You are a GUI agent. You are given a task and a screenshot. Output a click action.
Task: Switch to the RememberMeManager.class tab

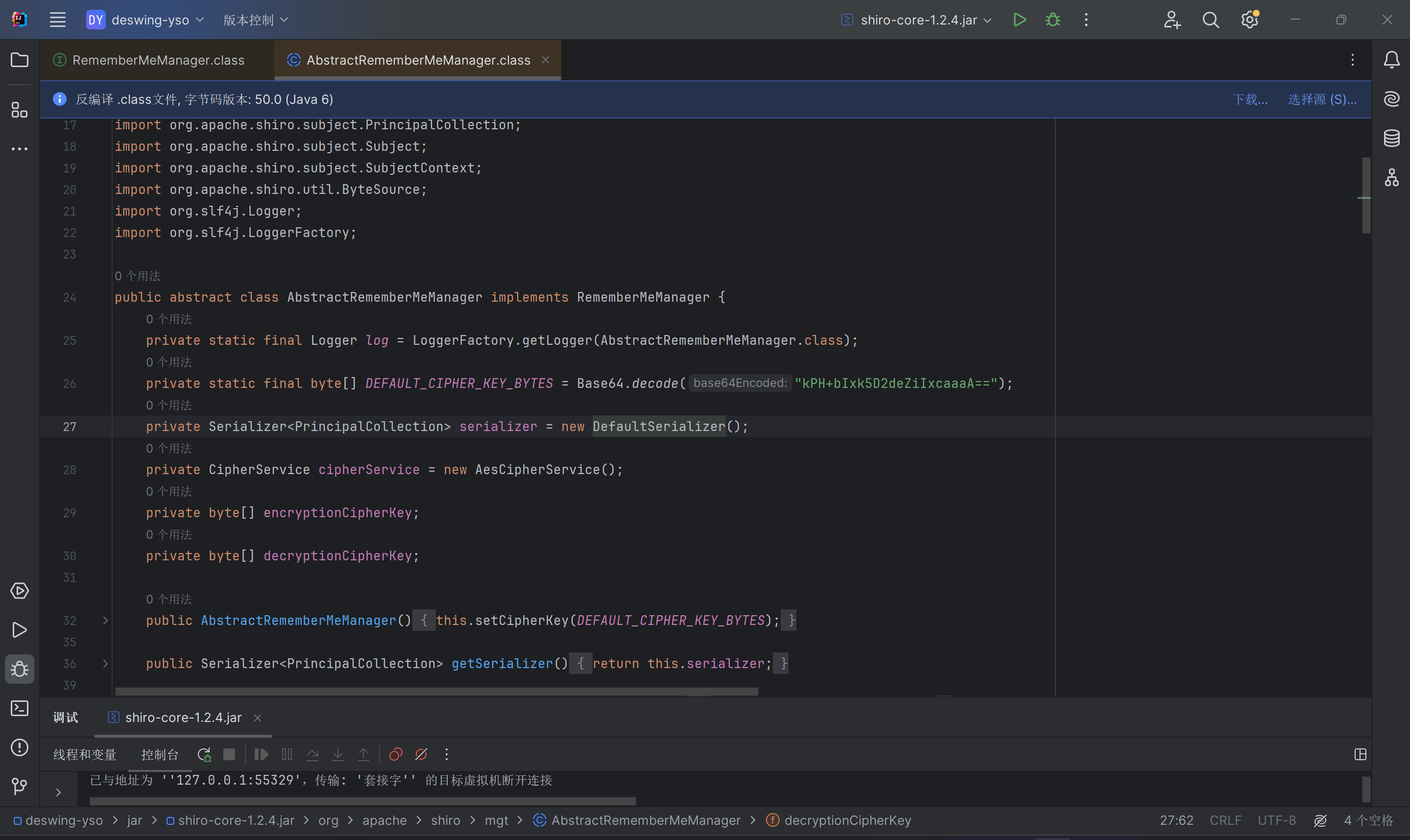[x=158, y=60]
